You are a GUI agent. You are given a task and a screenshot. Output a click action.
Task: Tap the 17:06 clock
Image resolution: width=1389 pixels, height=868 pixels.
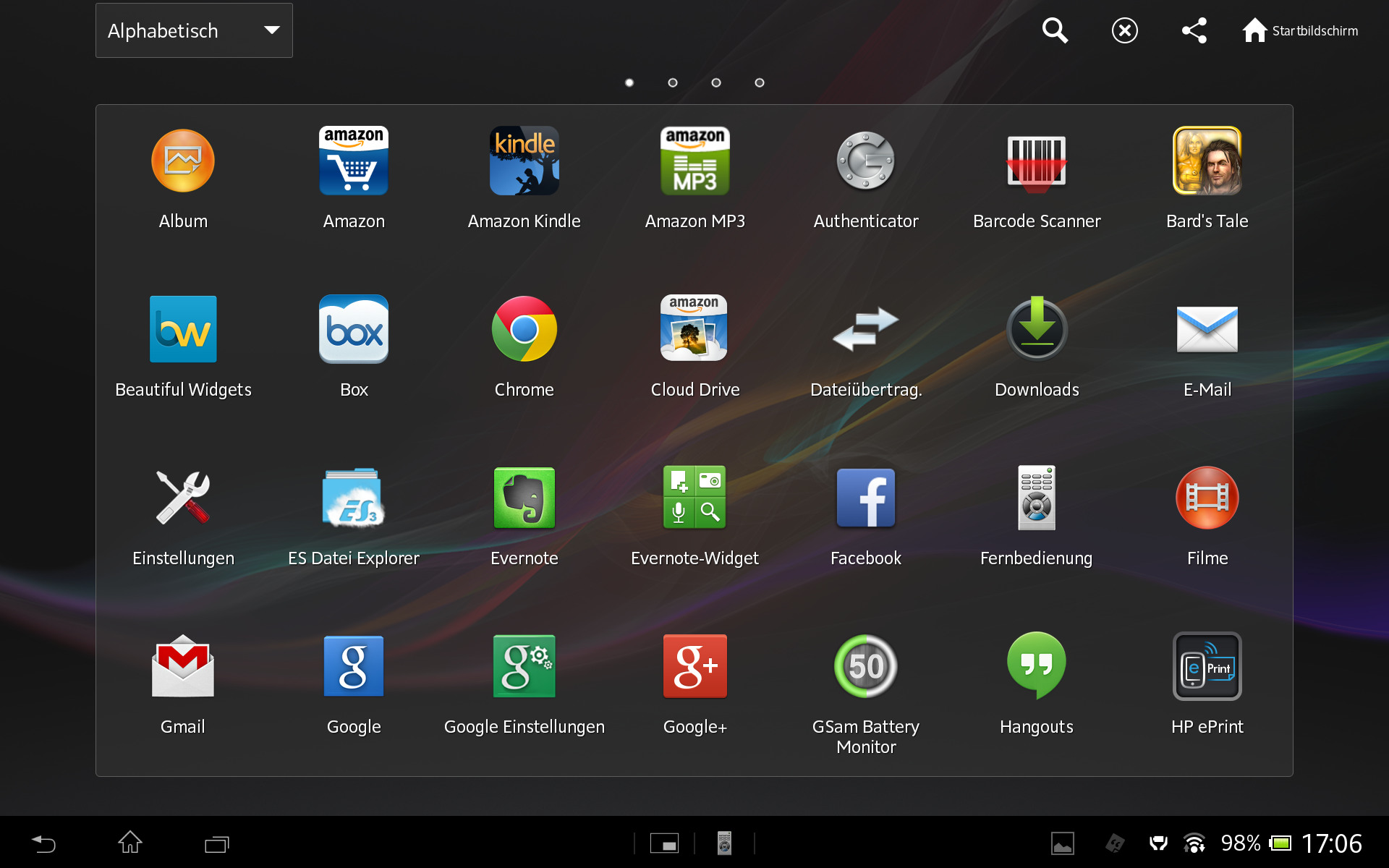(1332, 843)
